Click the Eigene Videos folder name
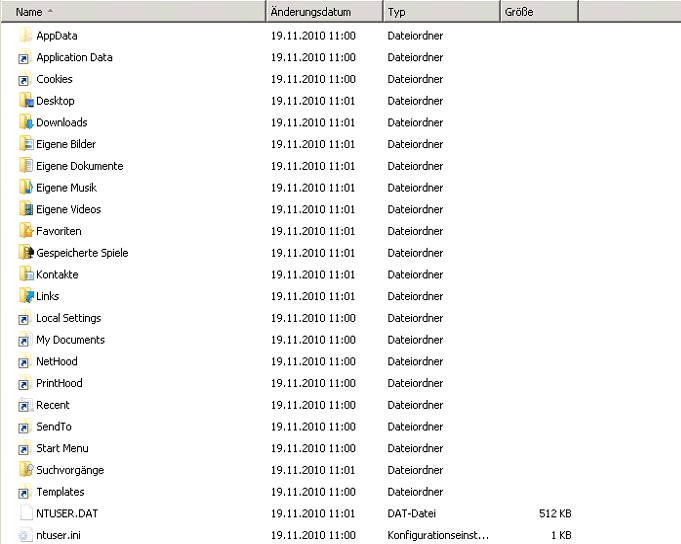Image resolution: width=681 pixels, height=544 pixels. click(68, 210)
